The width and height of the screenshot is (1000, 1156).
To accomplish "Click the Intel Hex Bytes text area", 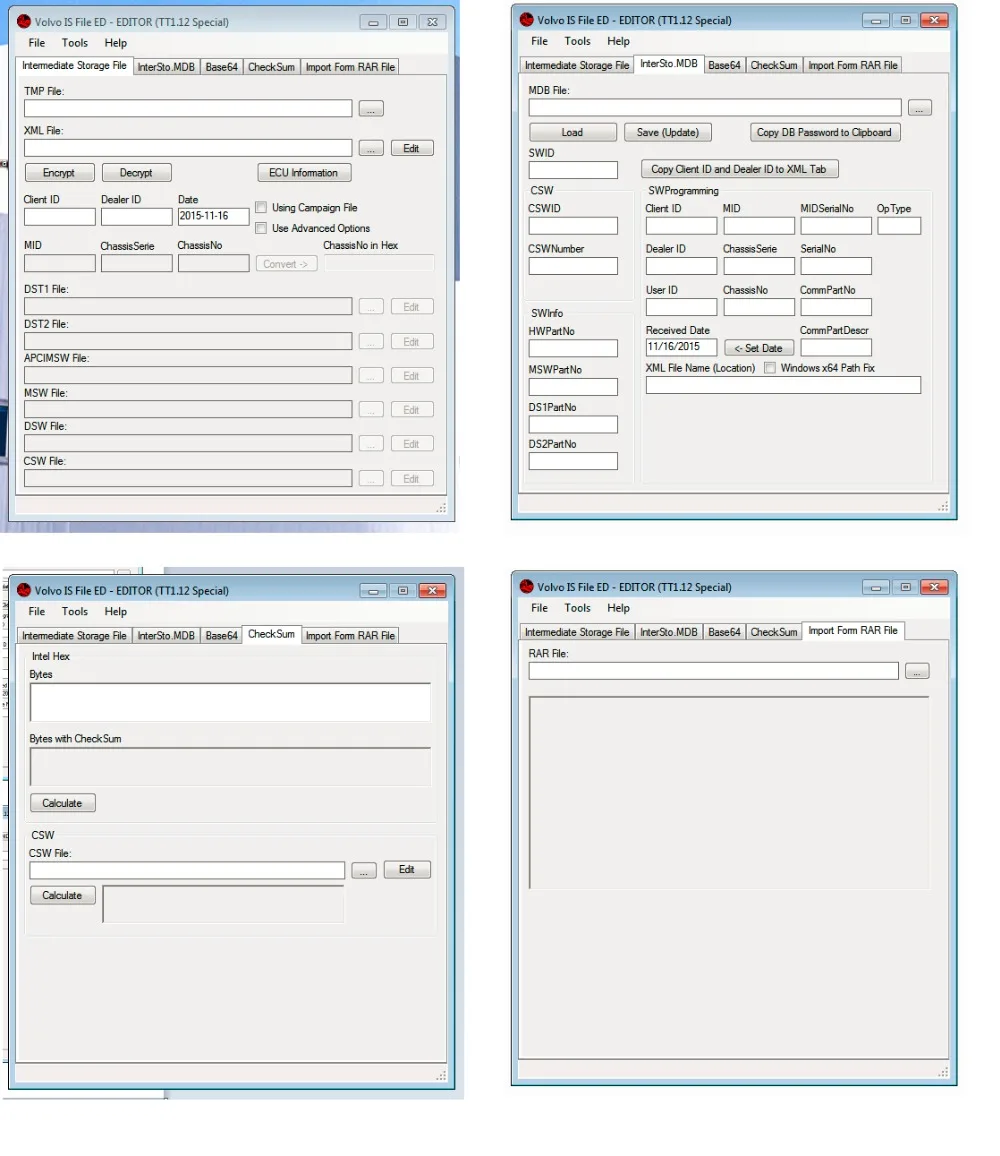I will click(230, 702).
